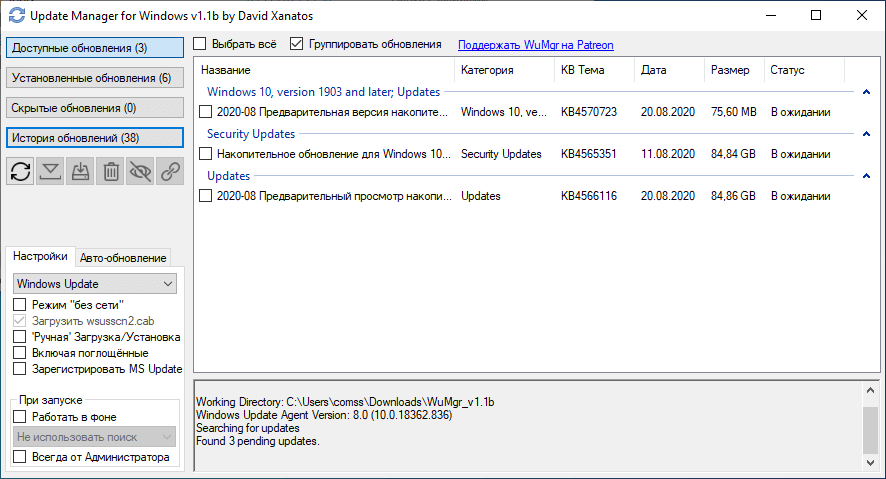
Task: Maximize the Update Manager window
Action: [816, 15]
